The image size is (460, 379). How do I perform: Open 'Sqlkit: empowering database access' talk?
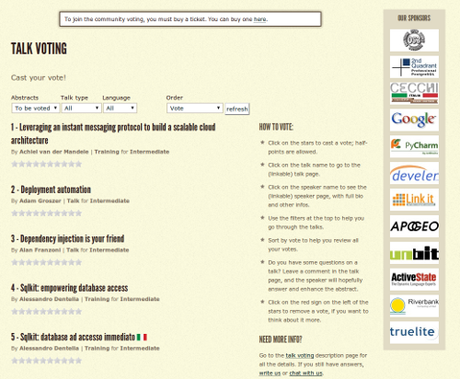[69, 288]
